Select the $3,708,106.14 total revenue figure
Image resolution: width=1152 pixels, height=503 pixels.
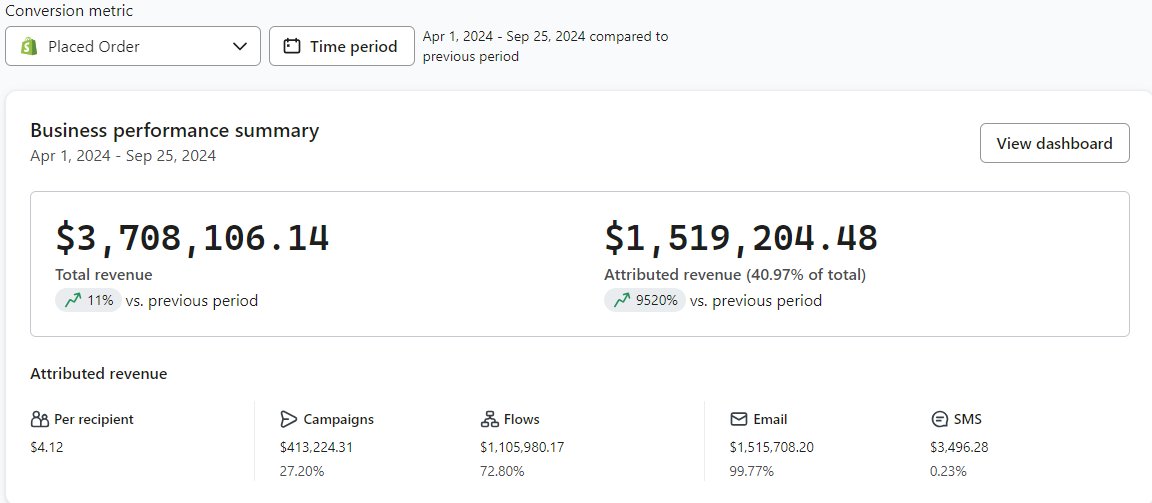(192, 238)
